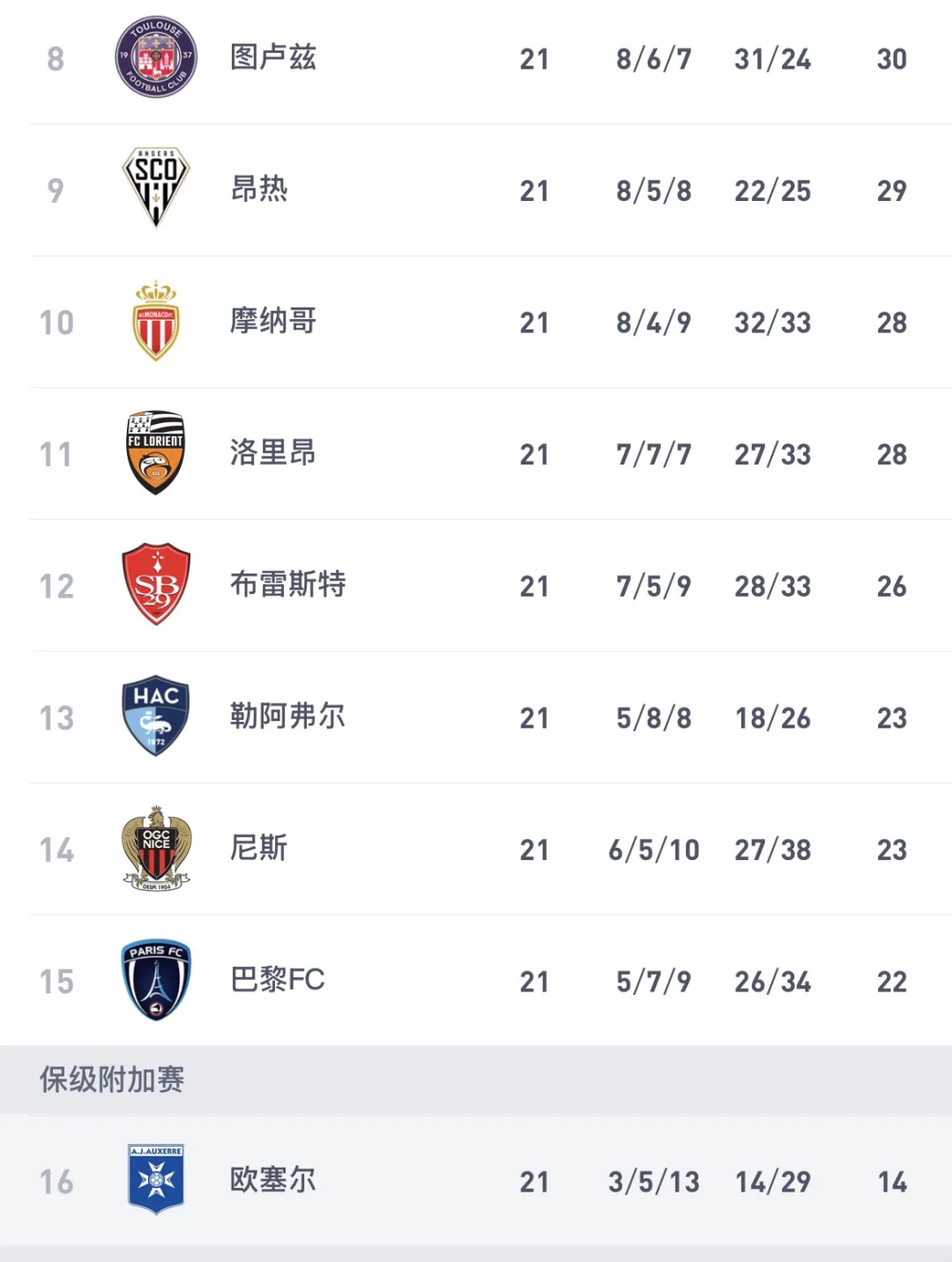Select the FC Lorient badge
This screenshot has width=952, height=1262.
click(x=156, y=453)
